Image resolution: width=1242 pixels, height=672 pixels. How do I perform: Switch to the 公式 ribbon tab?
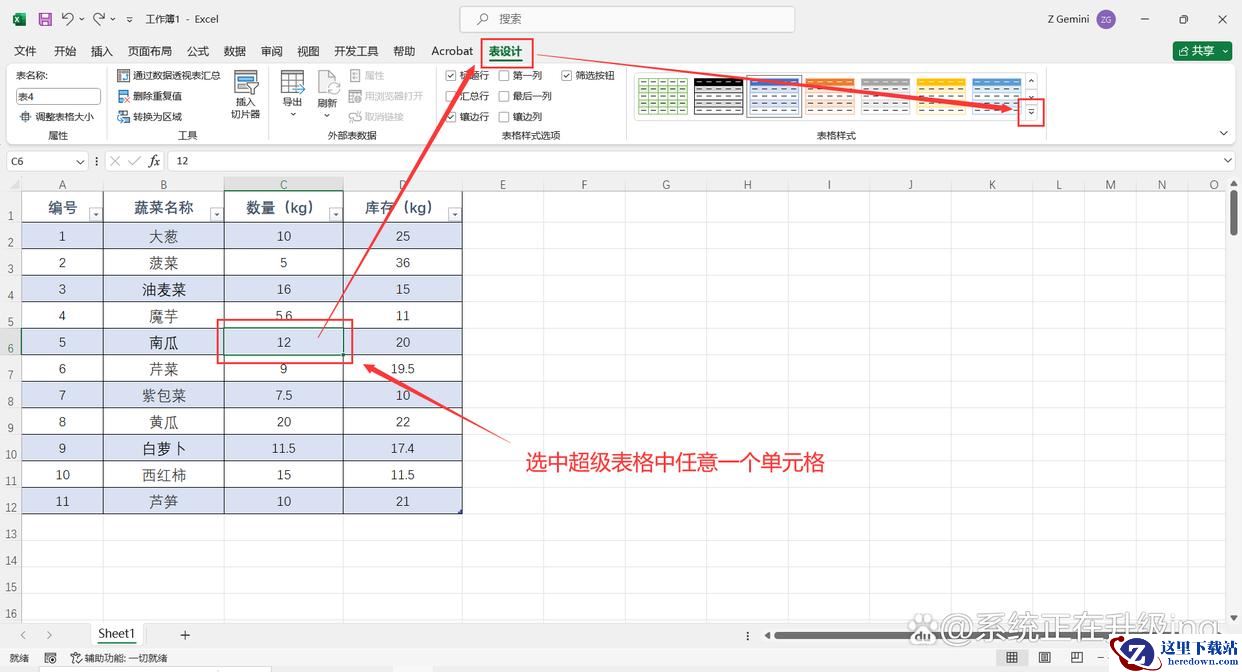(198, 51)
